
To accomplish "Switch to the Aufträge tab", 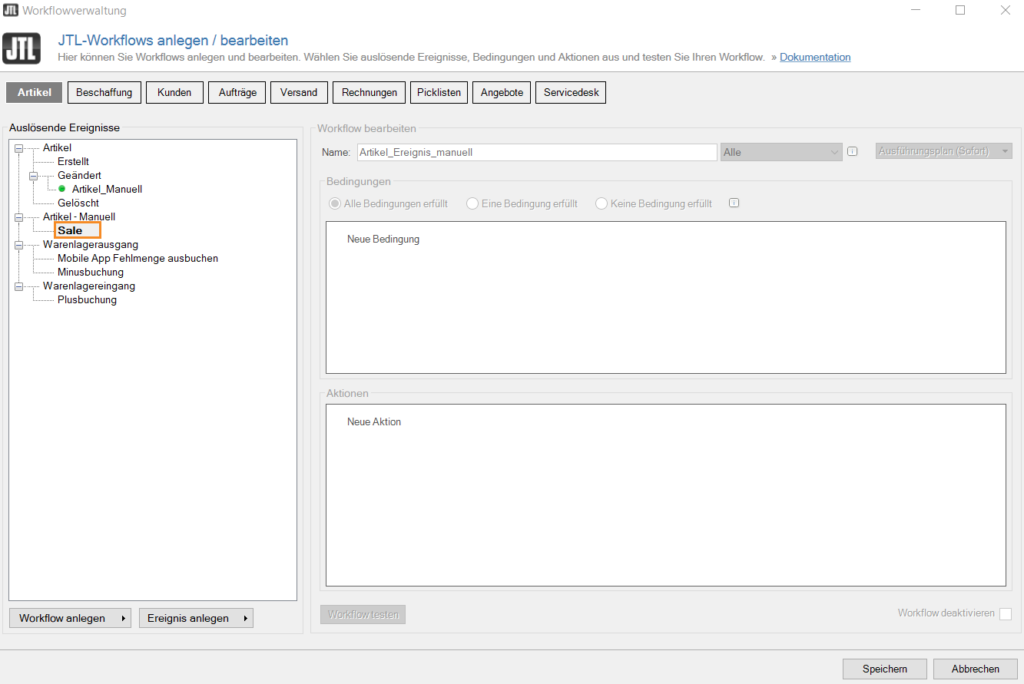I will coord(237,93).
